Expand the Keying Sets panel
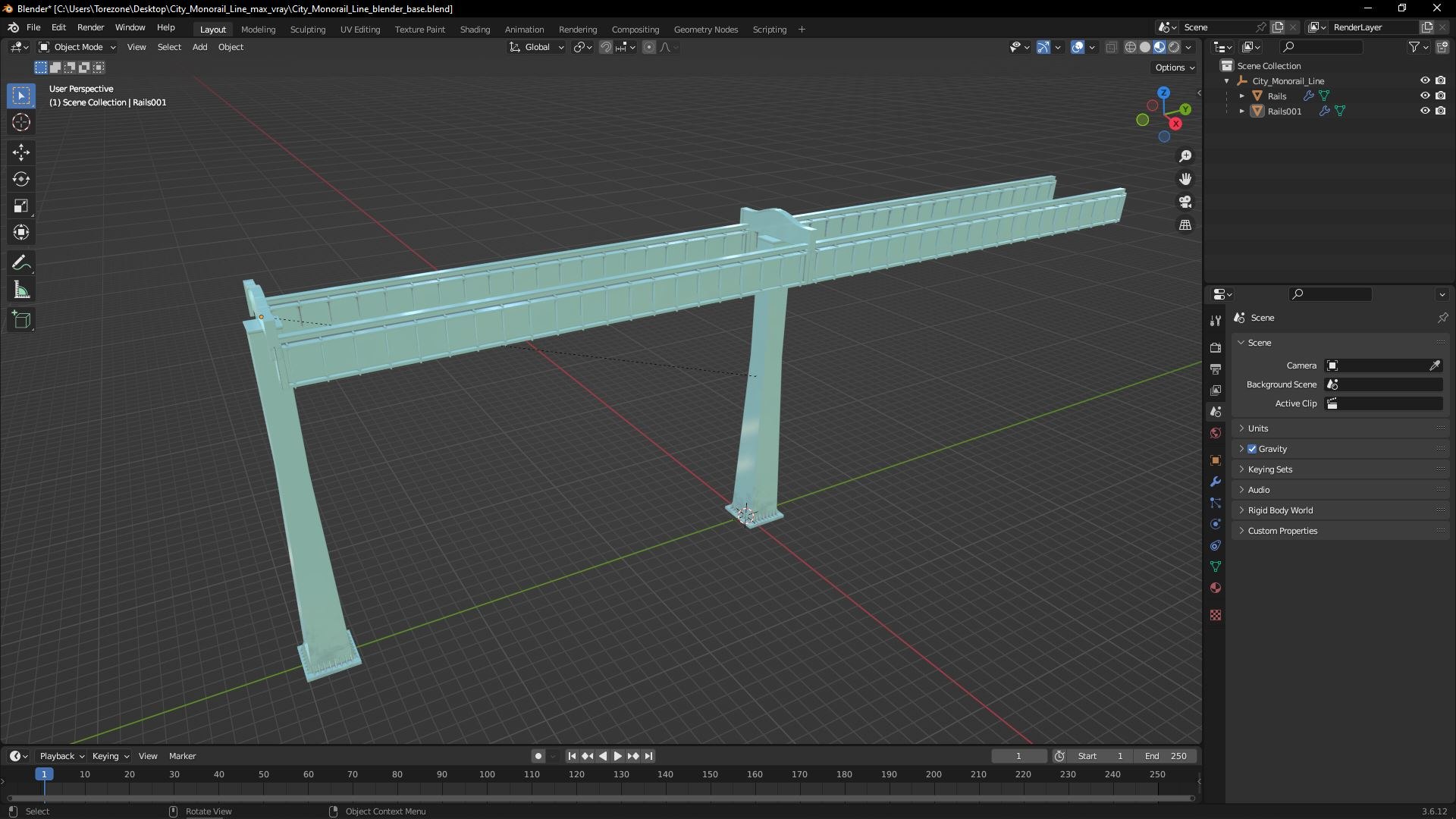Image resolution: width=1456 pixels, height=819 pixels. (1340, 469)
